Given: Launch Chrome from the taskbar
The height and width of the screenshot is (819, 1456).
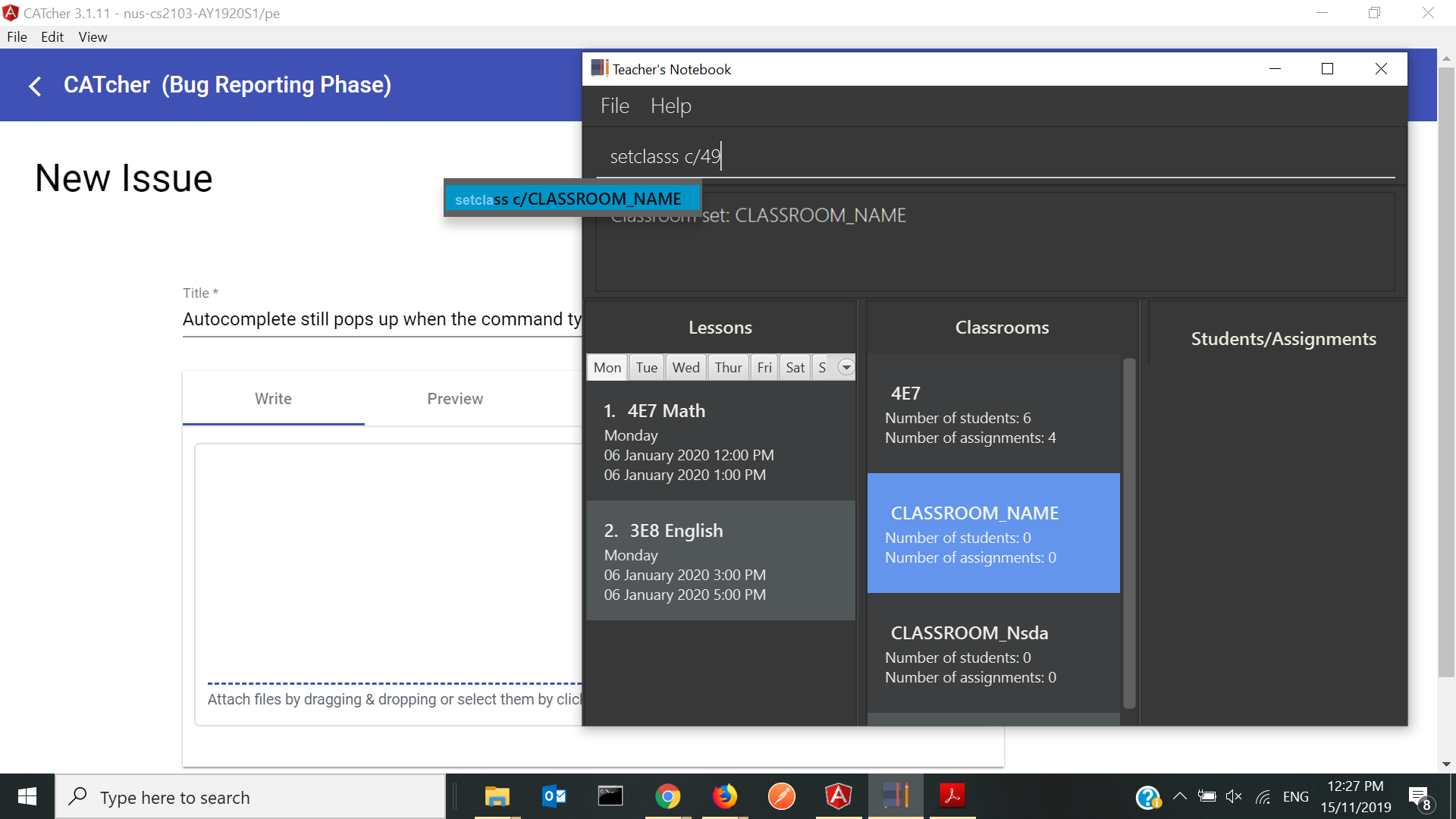Looking at the screenshot, I should [x=667, y=796].
